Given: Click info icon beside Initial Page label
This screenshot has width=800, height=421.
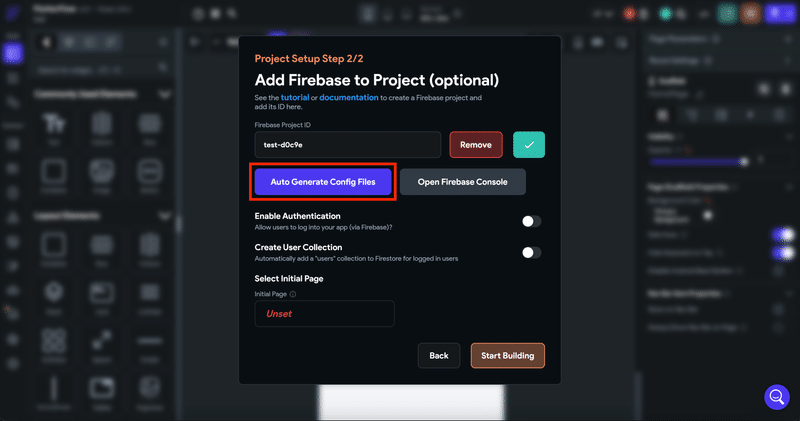Looking at the screenshot, I should tap(293, 294).
